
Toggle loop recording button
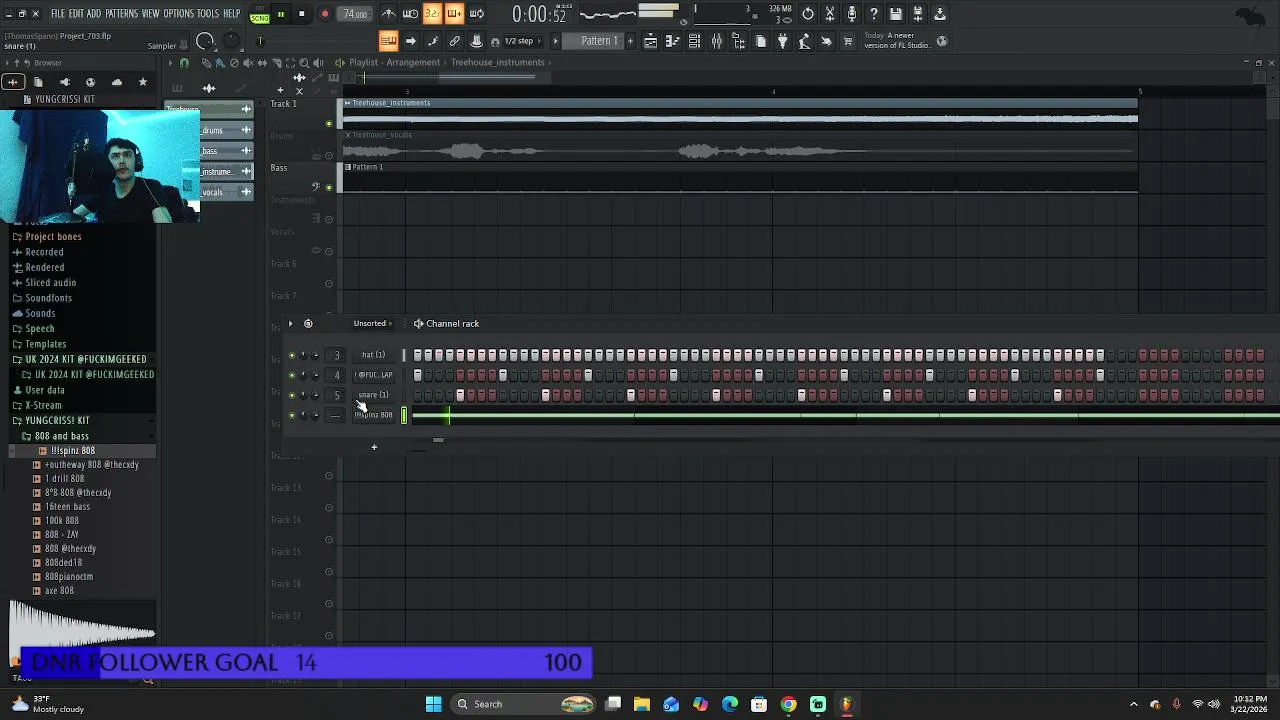(x=477, y=14)
